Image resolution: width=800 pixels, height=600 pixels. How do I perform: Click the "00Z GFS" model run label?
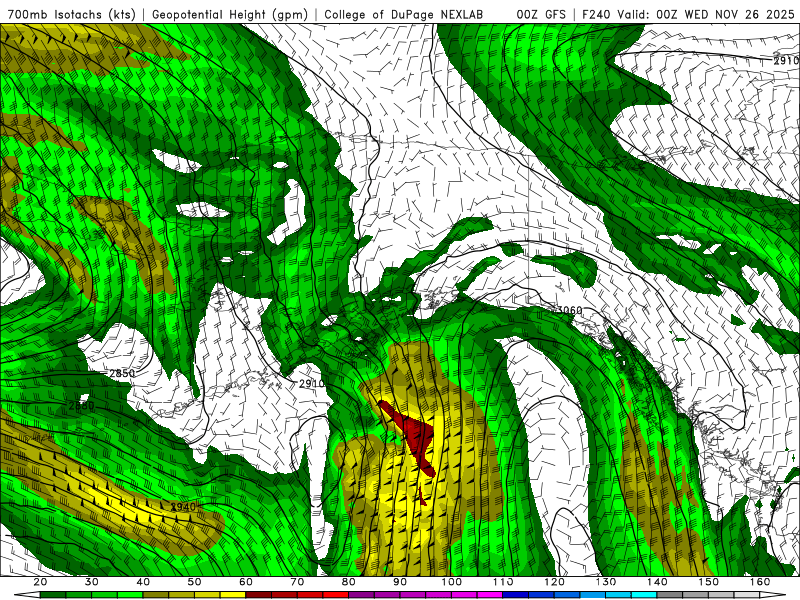tap(541, 15)
